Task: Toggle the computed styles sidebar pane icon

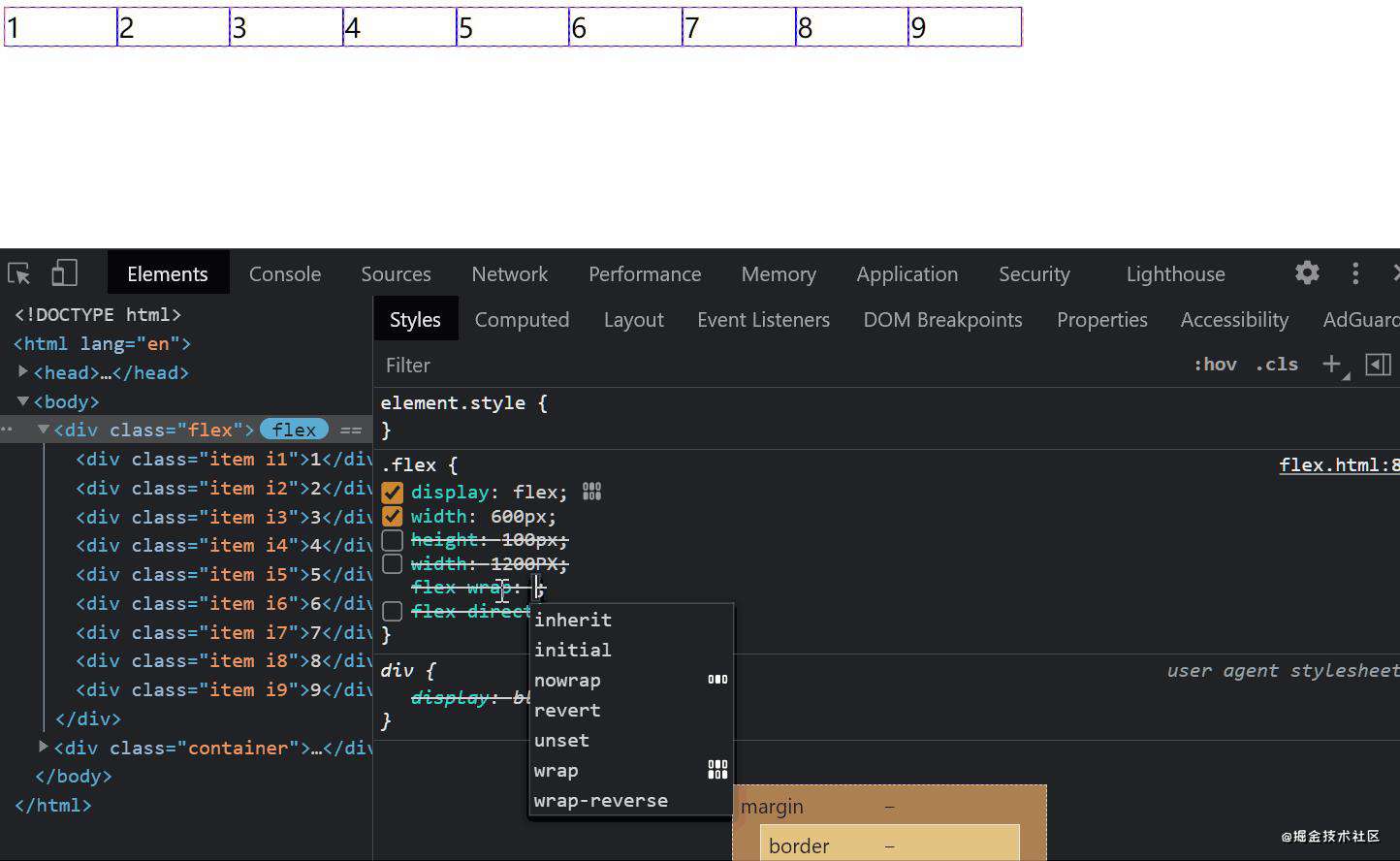Action: pyautogui.click(x=1378, y=365)
